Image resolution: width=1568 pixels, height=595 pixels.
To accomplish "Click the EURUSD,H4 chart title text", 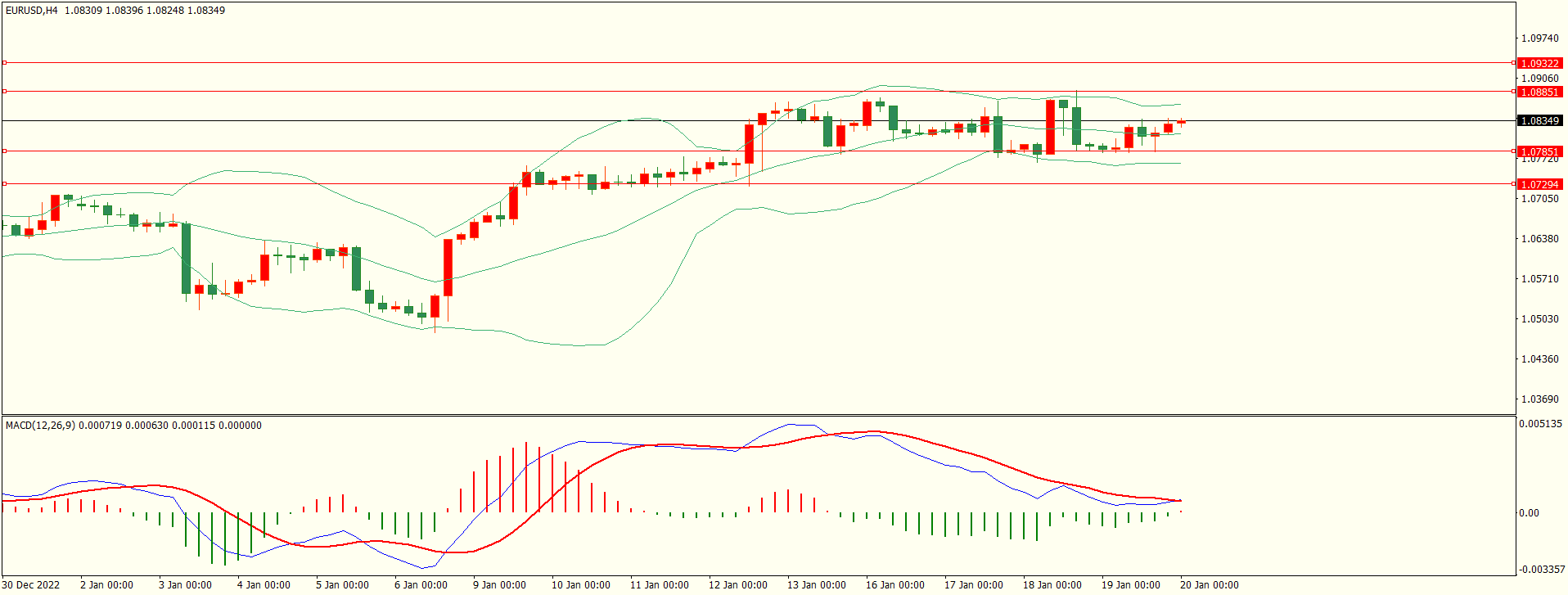I will click(x=32, y=11).
